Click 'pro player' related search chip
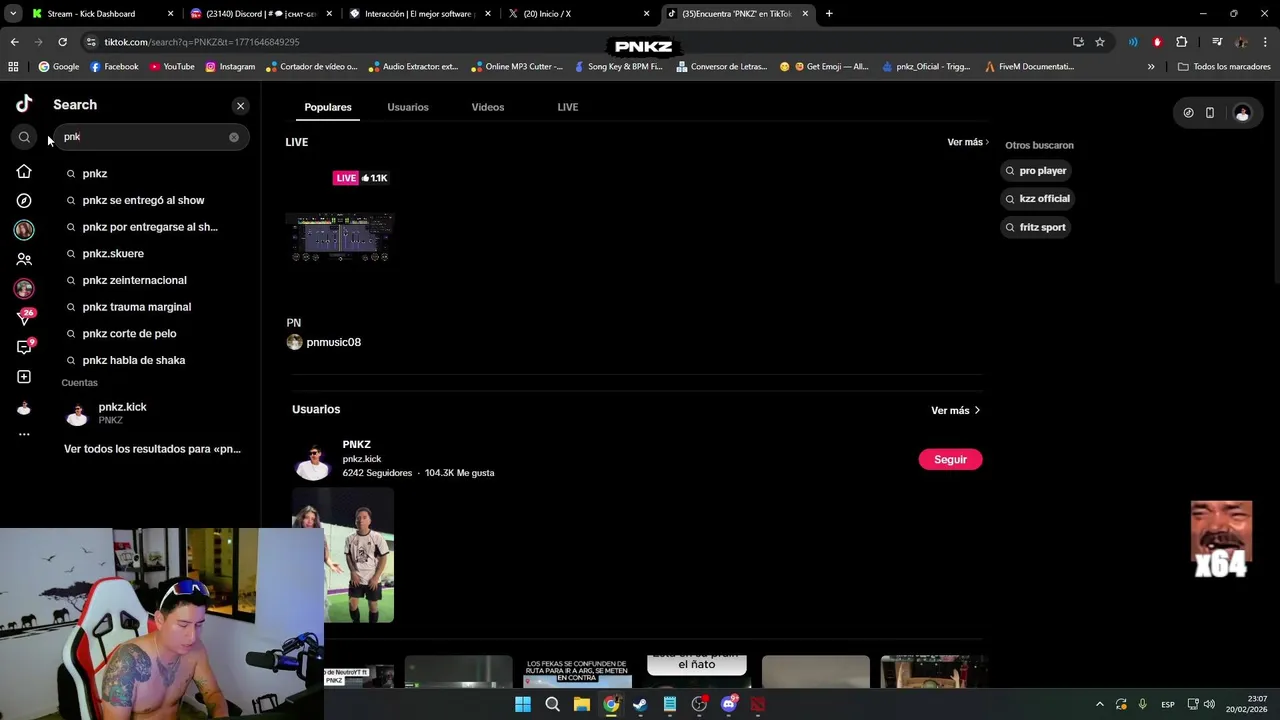Screen dimensions: 1280x720 pos(1036,171)
